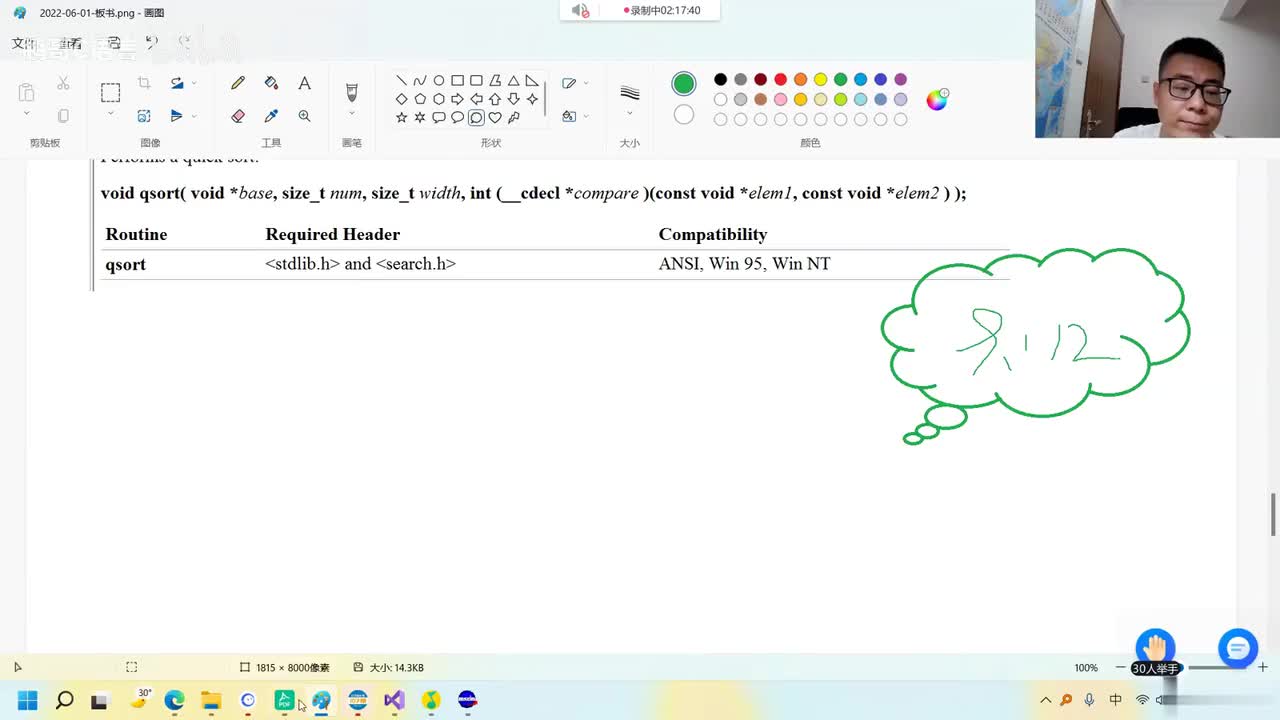
Task: Click the vertical scrollbar thumb
Action: (x=1273, y=514)
